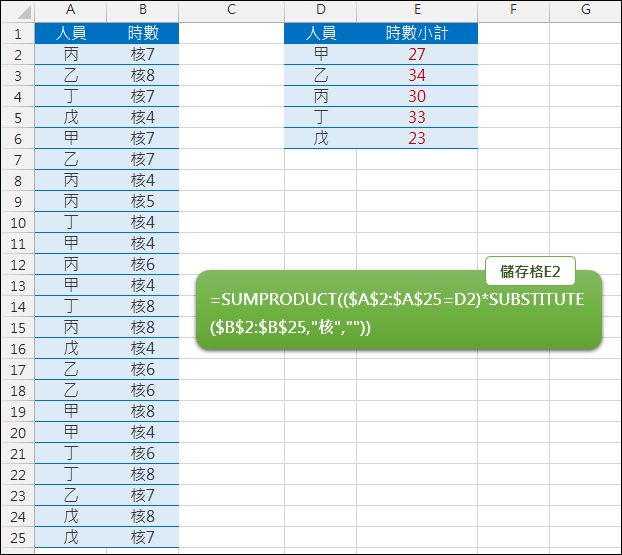Select cell A2 containing 丙
622x555 pixels.
tap(71, 54)
